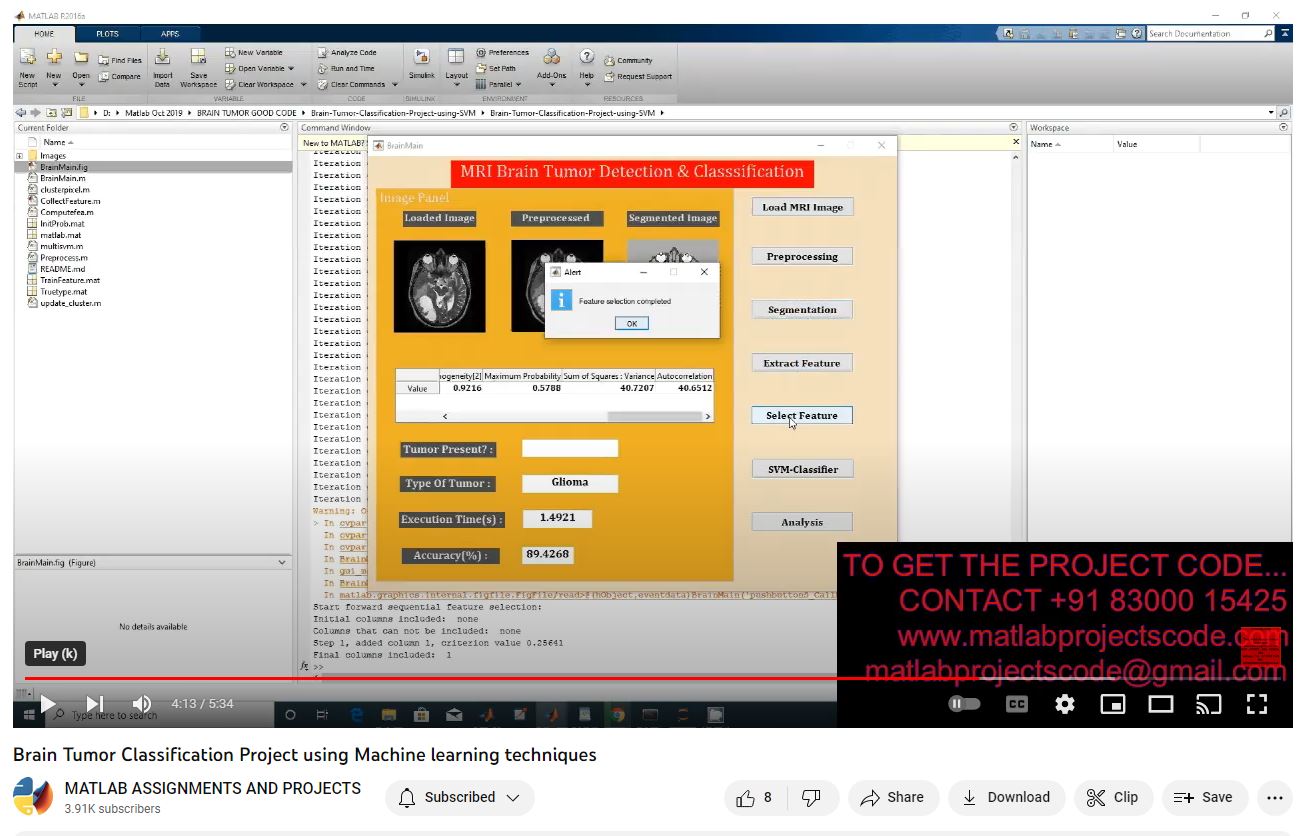Skip to the next video
The height and width of the screenshot is (836, 1308).
(x=95, y=704)
